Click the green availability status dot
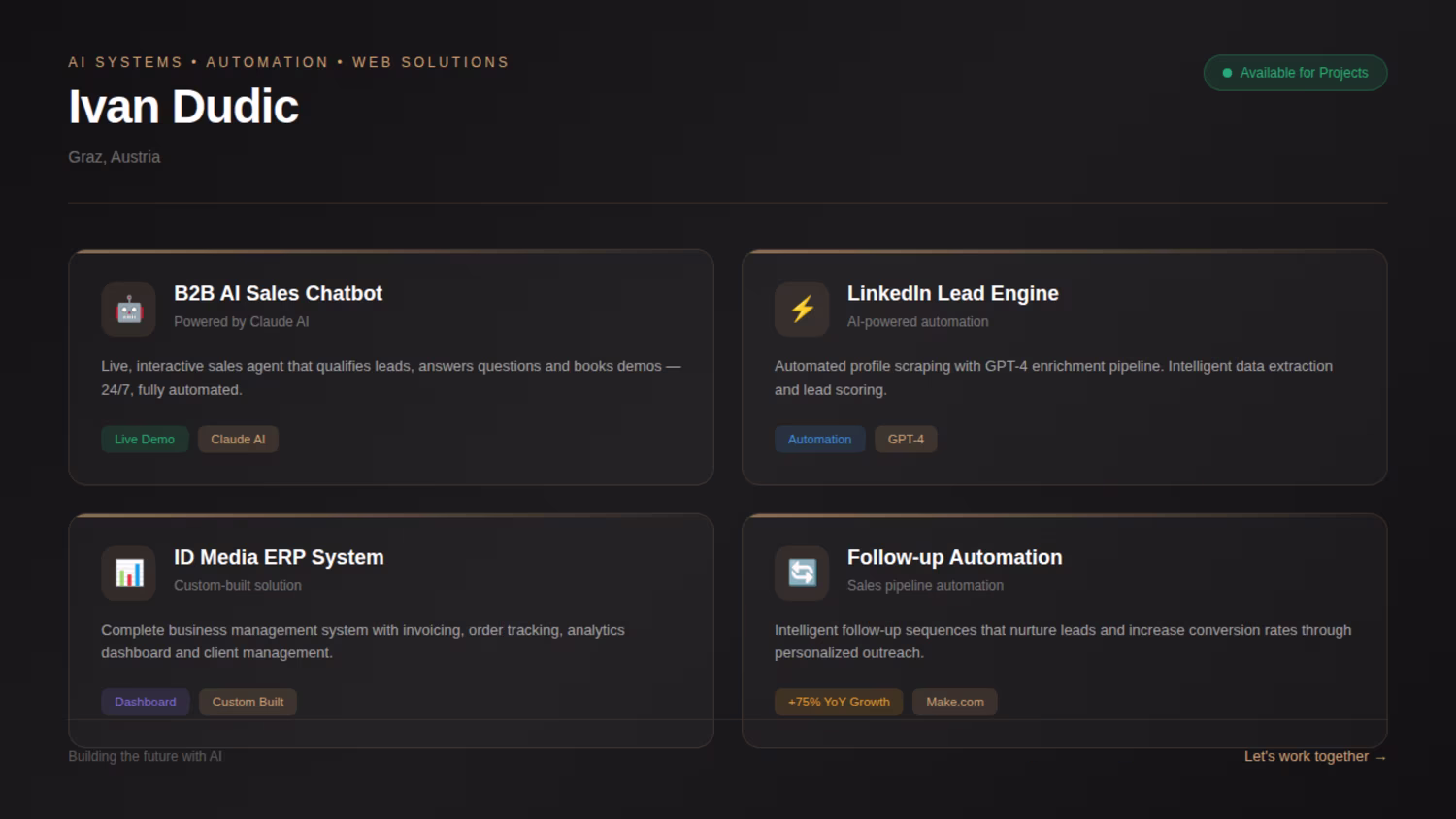Screen dimensions: 1456x819 click(x=1227, y=73)
